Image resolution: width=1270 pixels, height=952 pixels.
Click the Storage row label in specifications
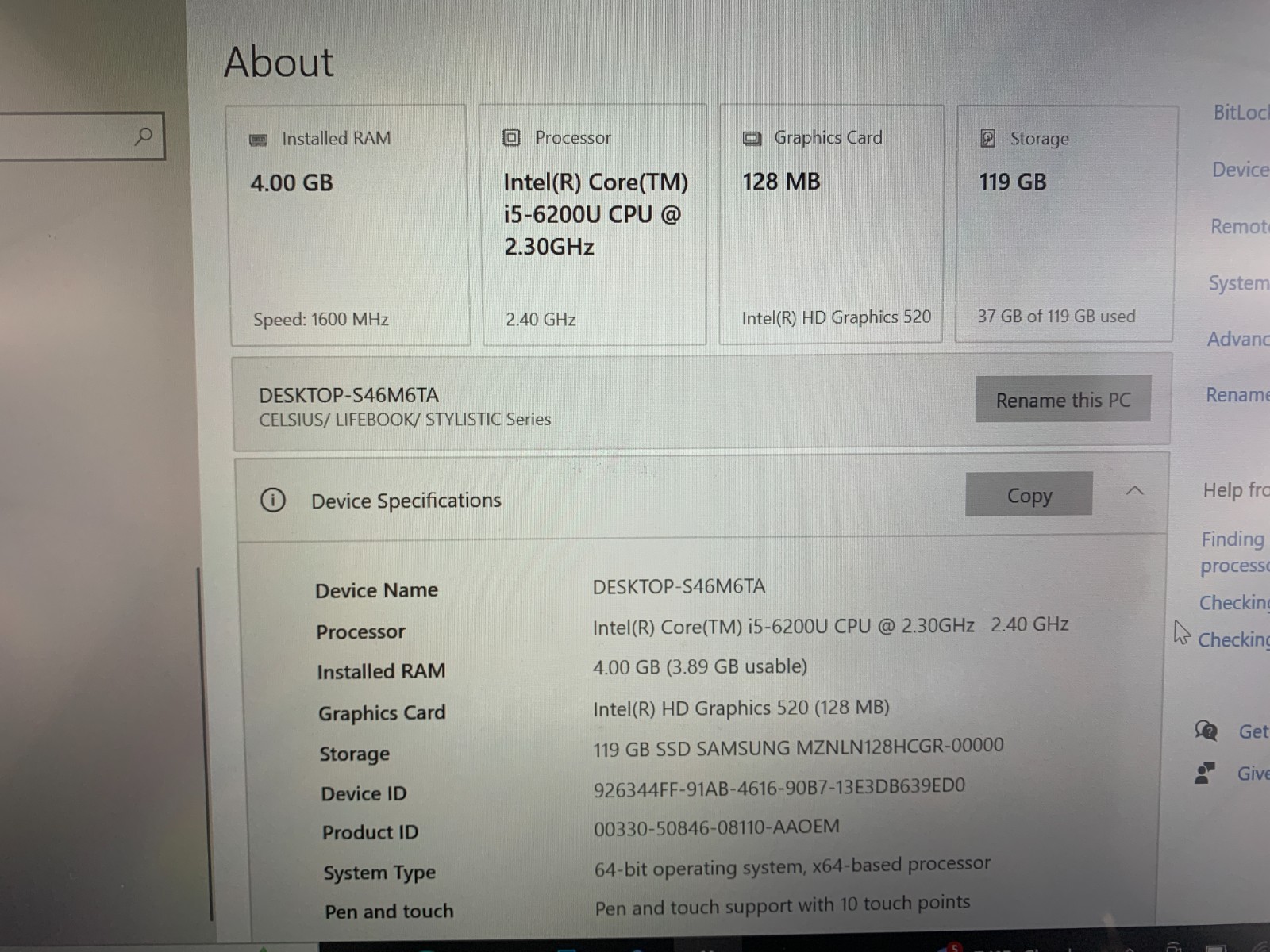click(x=354, y=754)
